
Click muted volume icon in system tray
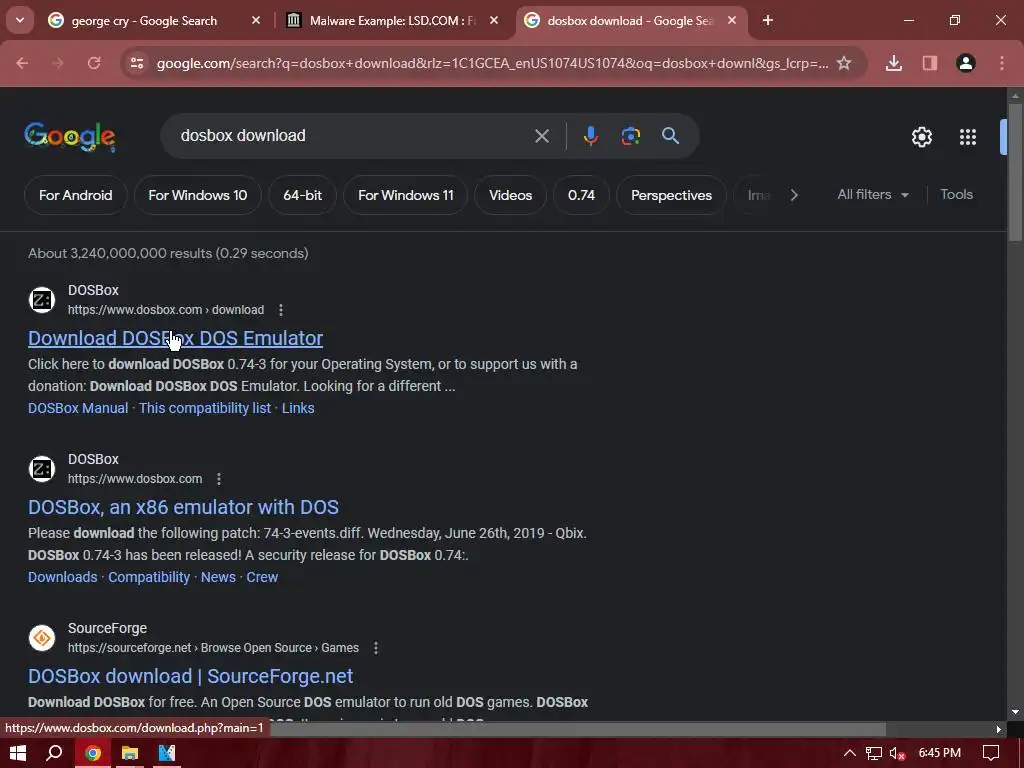897,753
